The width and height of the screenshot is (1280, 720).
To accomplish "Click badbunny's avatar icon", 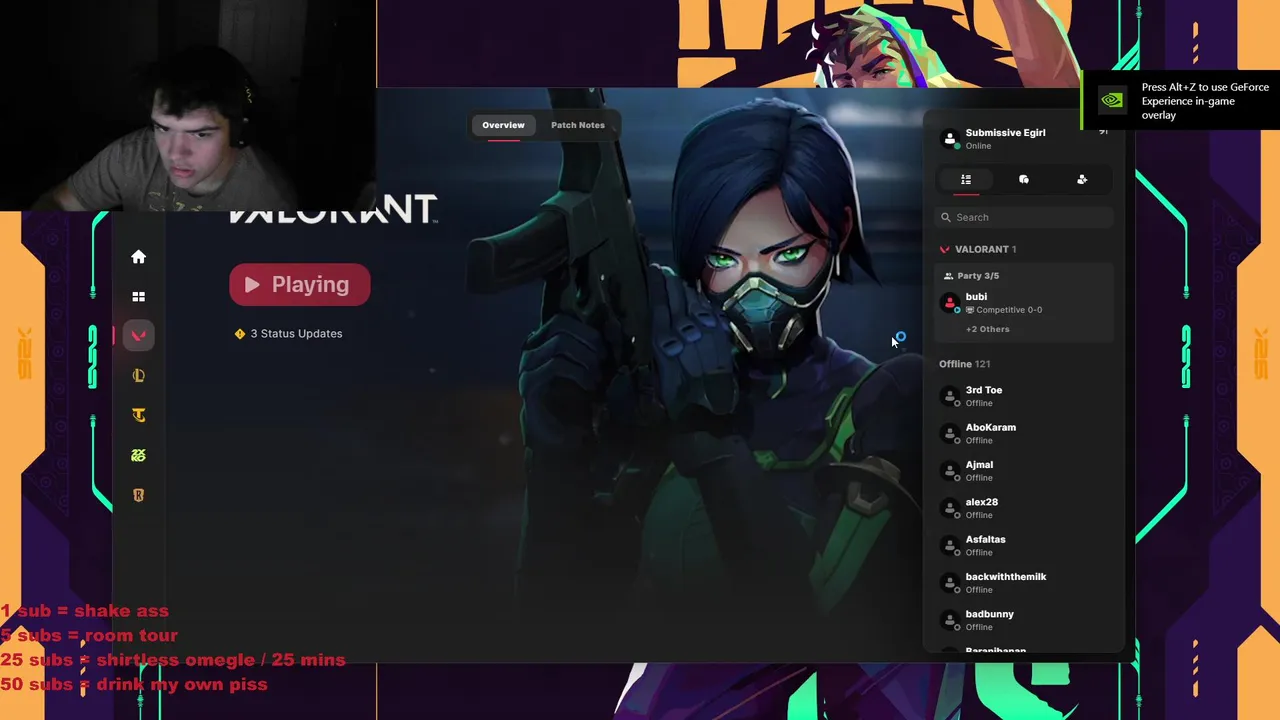I will [949, 620].
